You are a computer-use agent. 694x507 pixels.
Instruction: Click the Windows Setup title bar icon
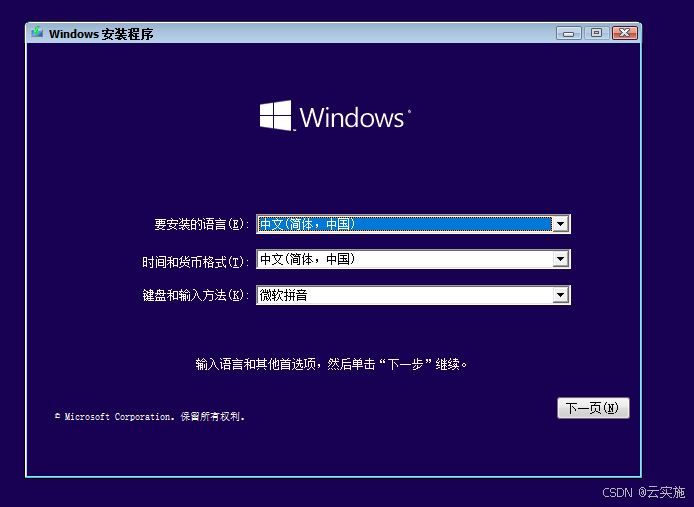point(37,32)
